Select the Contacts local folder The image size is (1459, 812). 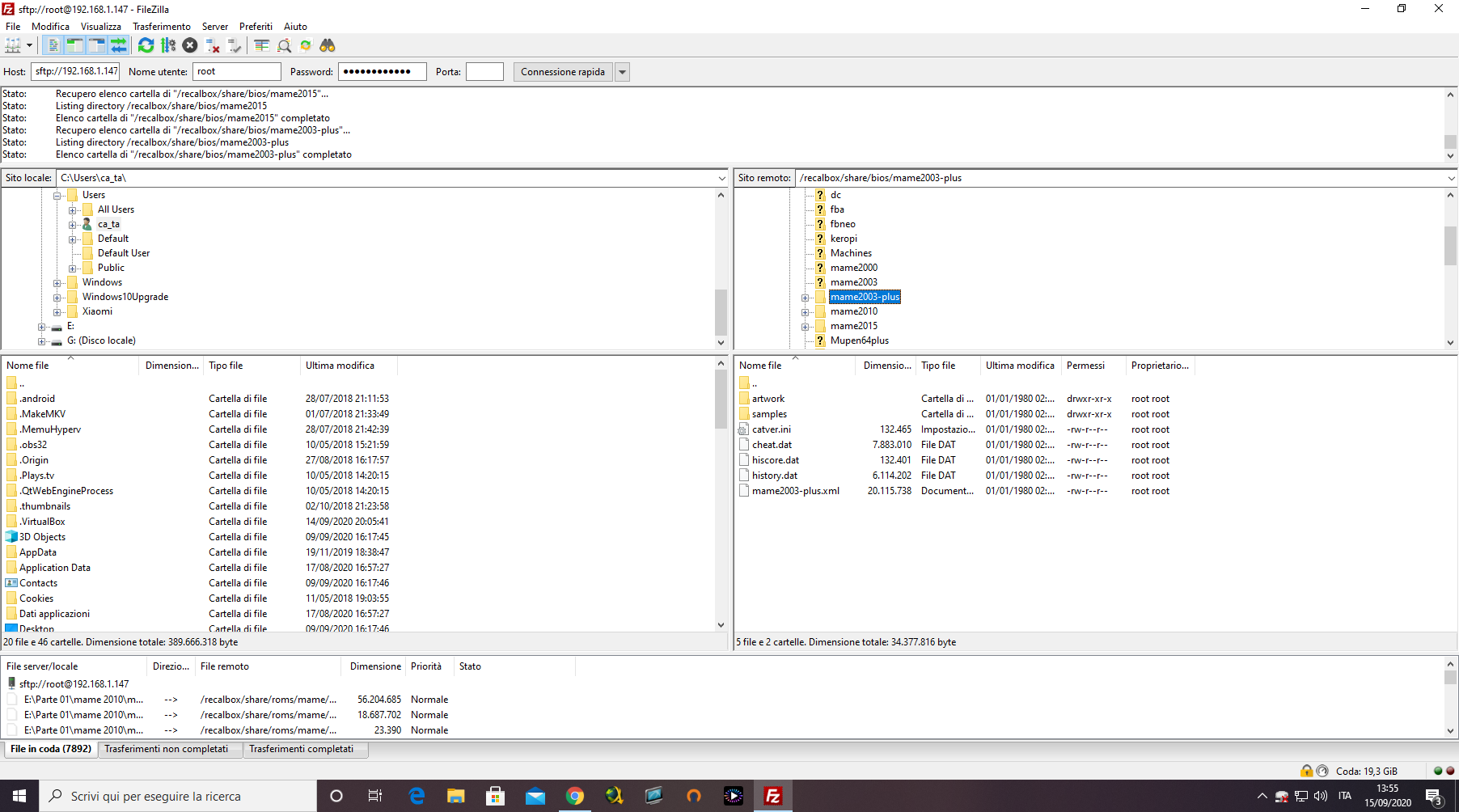tap(38, 583)
